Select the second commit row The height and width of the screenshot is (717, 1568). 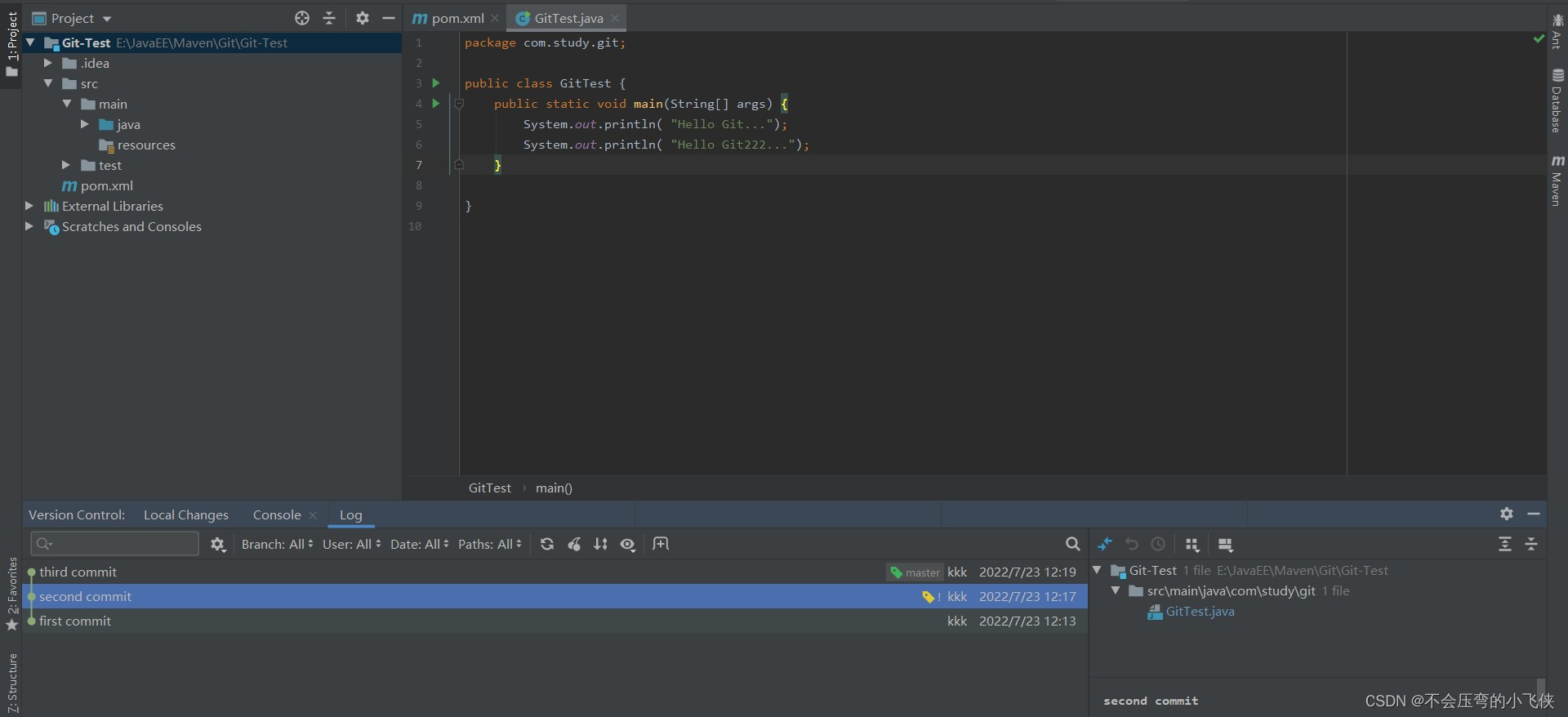point(555,596)
